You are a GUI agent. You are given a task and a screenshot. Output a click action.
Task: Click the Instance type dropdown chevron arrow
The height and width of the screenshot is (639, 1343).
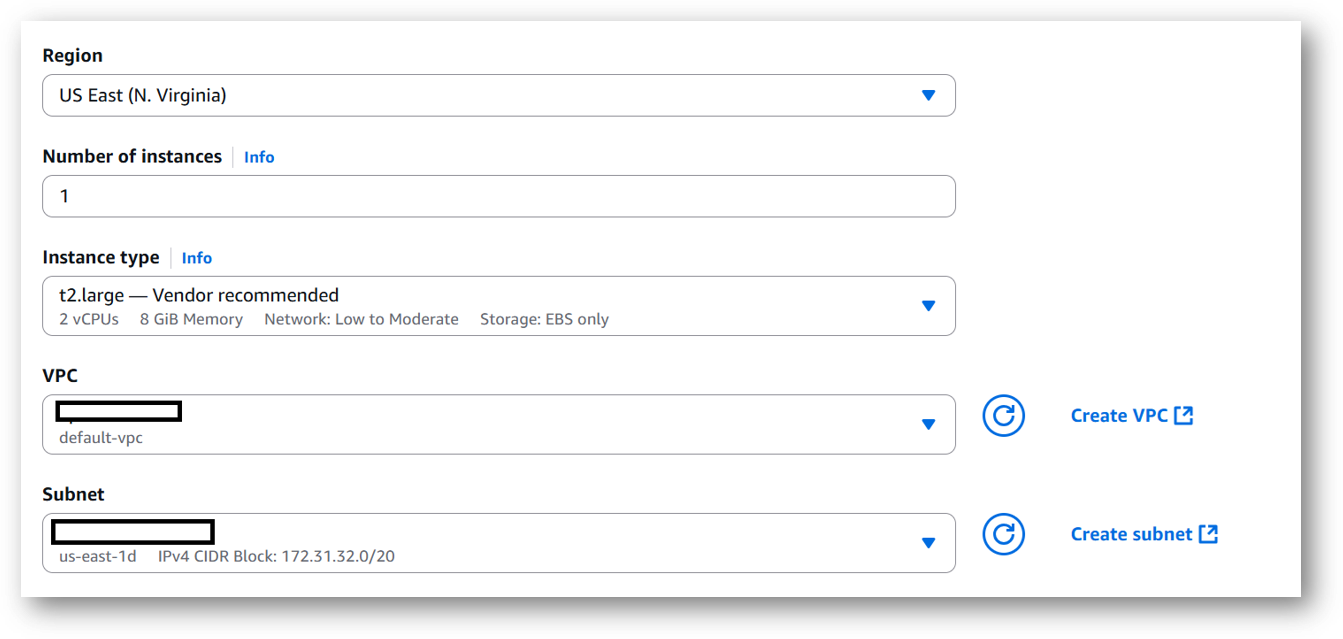pos(928,305)
